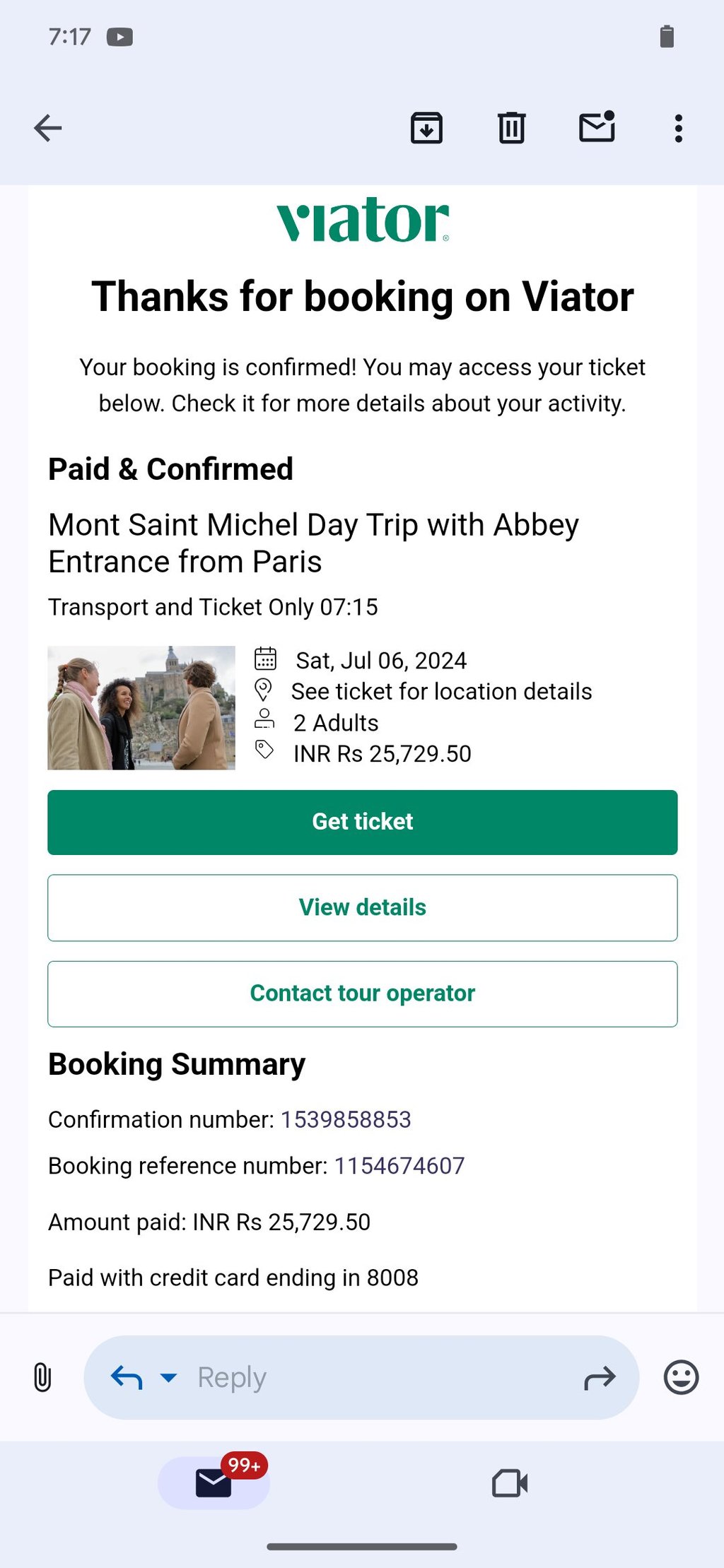Tap the Get ticket button
The height and width of the screenshot is (1568, 724).
pyautogui.click(x=362, y=822)
